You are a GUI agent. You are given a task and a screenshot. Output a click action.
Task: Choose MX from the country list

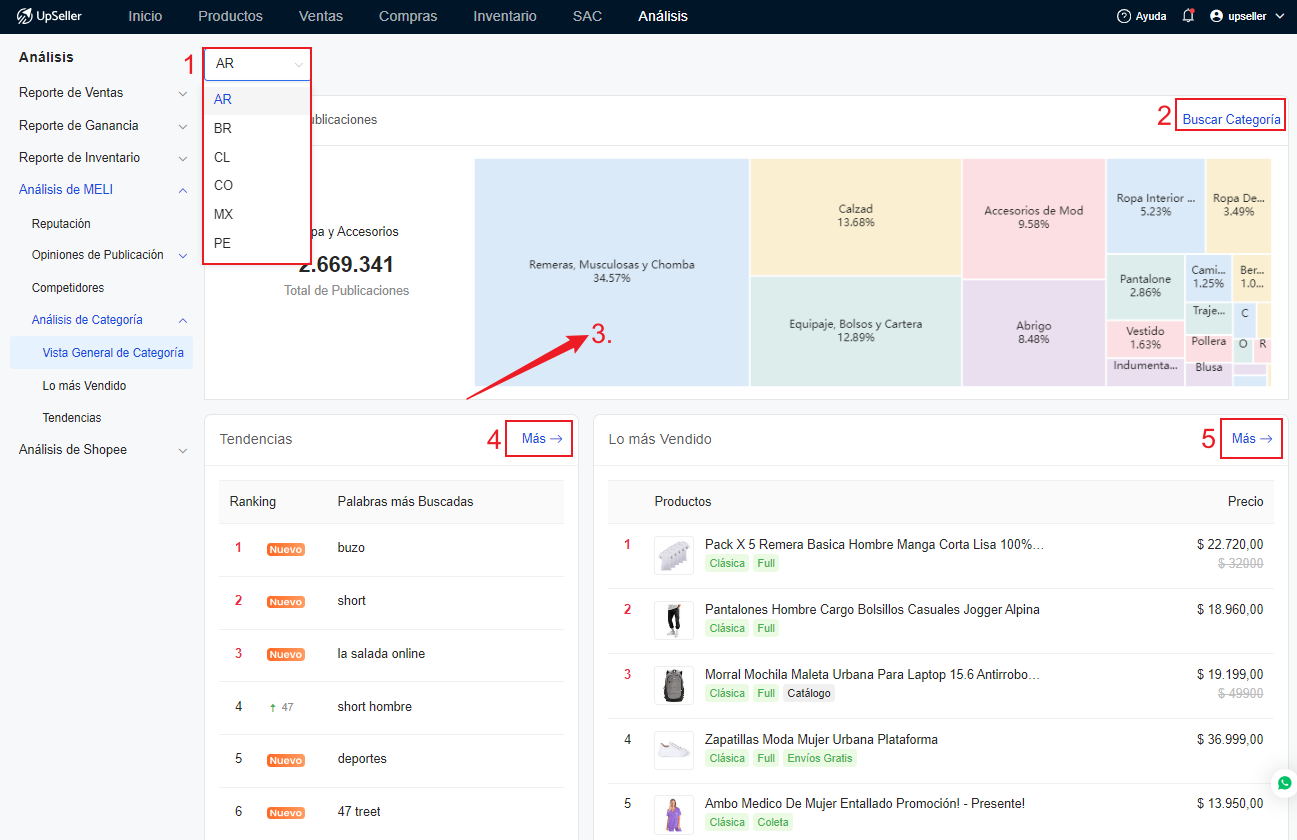223,214
